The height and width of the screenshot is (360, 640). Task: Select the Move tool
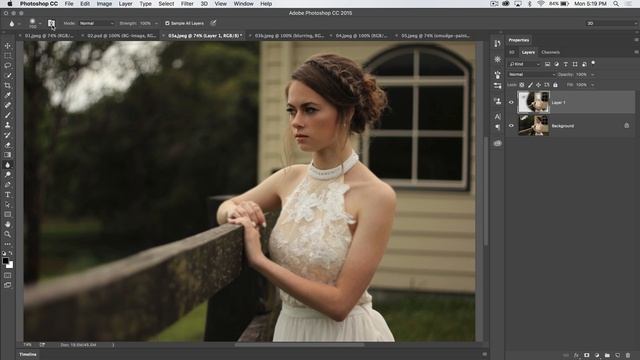tap(7, 46)
